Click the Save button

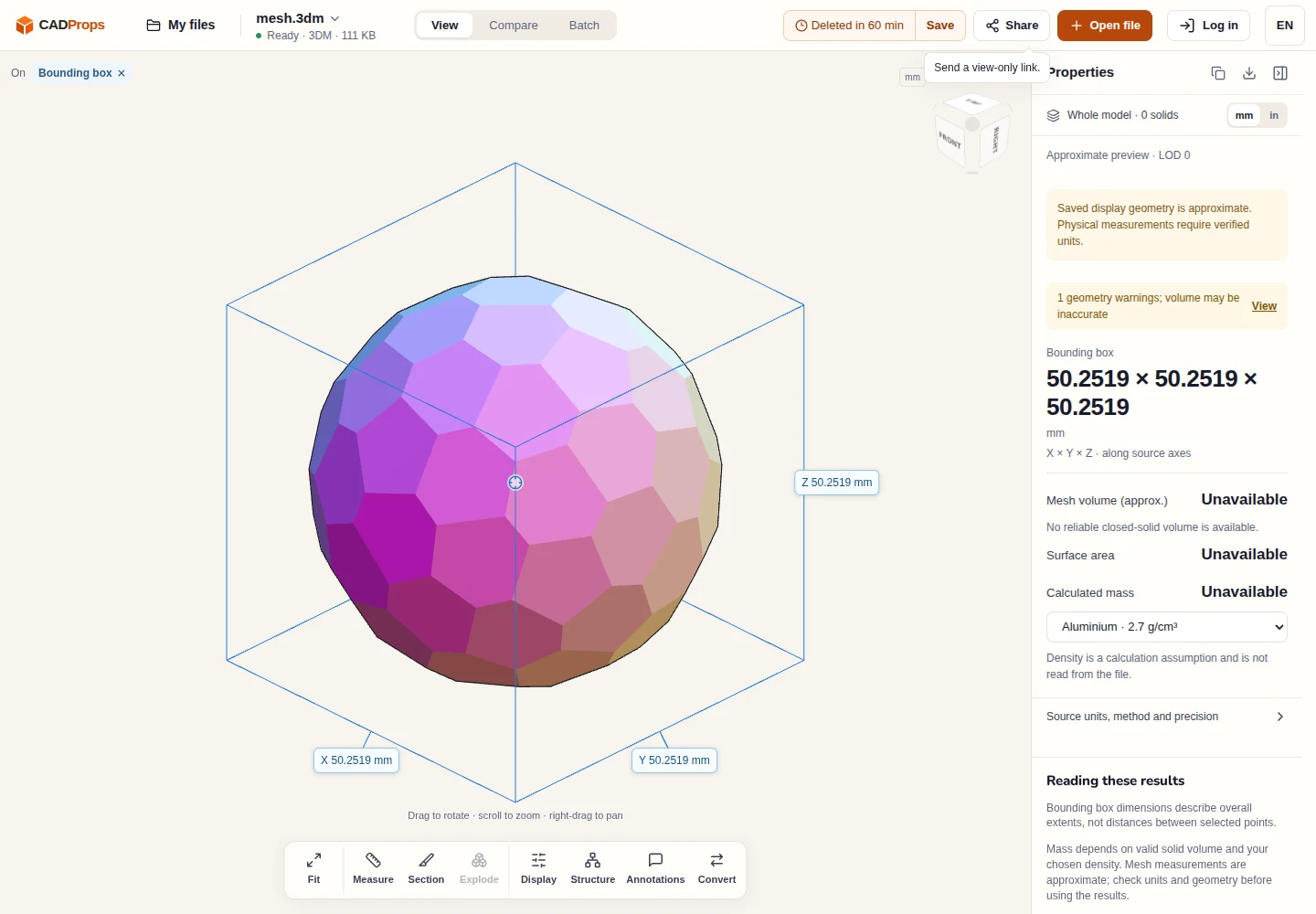940,26
